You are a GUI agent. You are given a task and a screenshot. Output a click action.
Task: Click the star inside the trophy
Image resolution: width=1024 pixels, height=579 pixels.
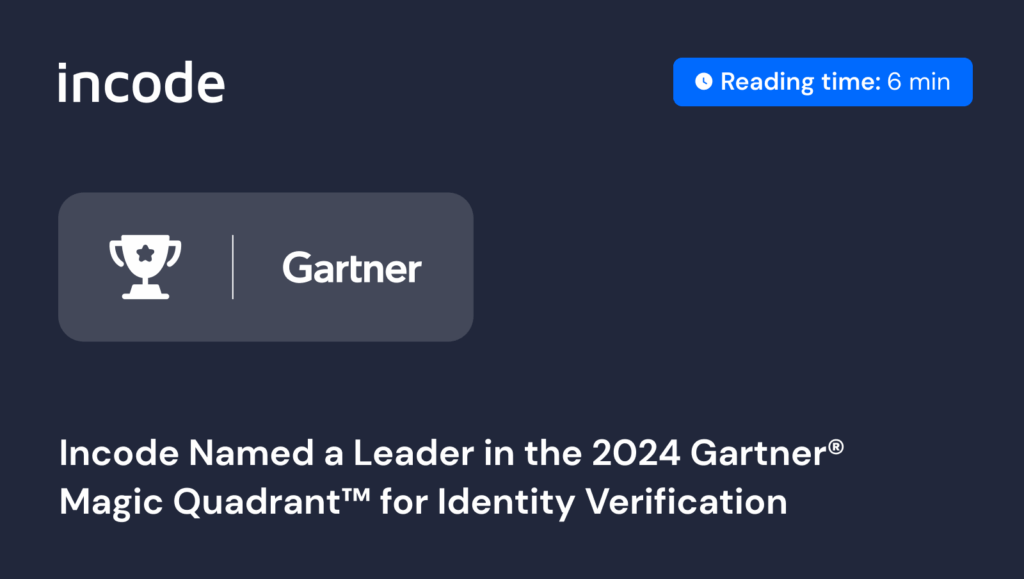145,253
